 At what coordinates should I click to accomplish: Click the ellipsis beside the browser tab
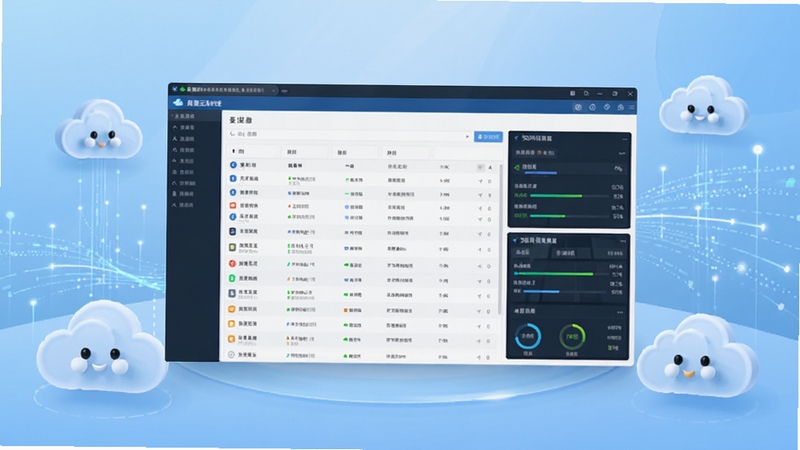pyautogui.click(x=284, y=91)
